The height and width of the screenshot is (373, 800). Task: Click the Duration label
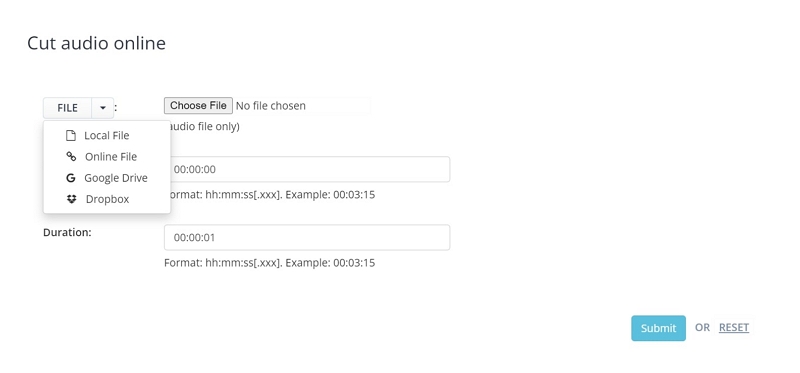[x=67, y=233]
